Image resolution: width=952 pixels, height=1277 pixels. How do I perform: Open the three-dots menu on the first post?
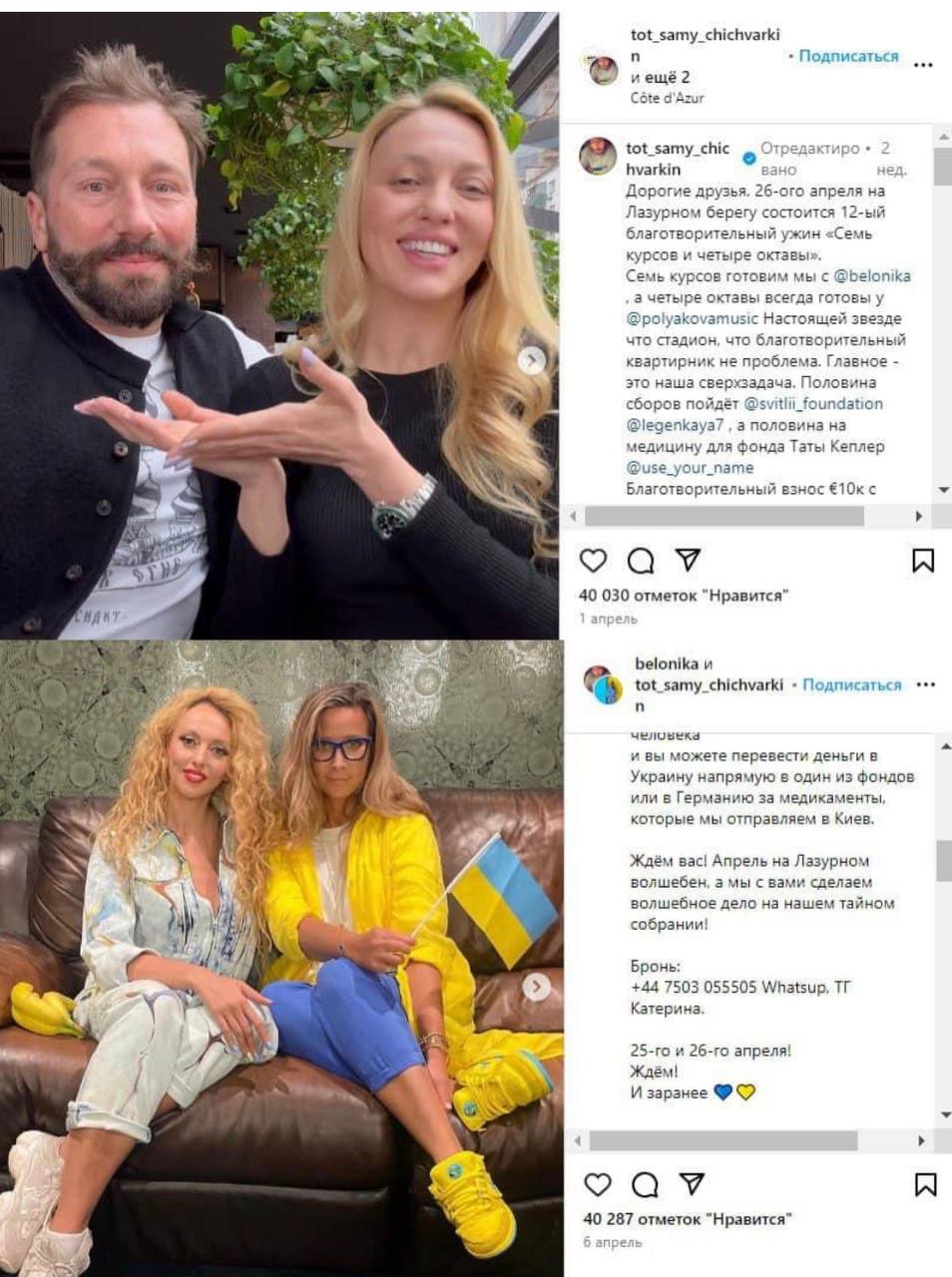923,65
